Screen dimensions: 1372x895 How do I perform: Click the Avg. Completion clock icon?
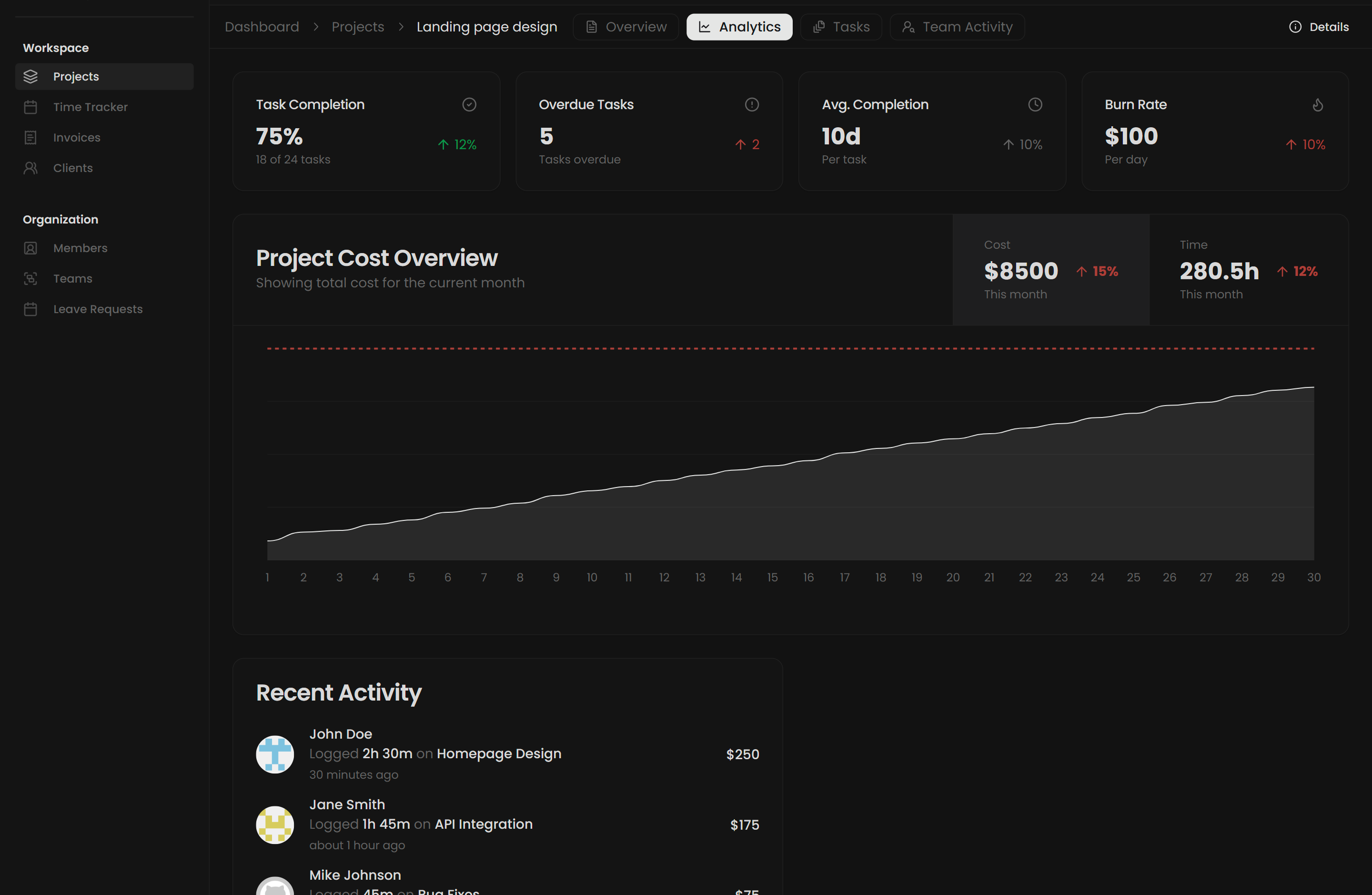click(1035, 104)
